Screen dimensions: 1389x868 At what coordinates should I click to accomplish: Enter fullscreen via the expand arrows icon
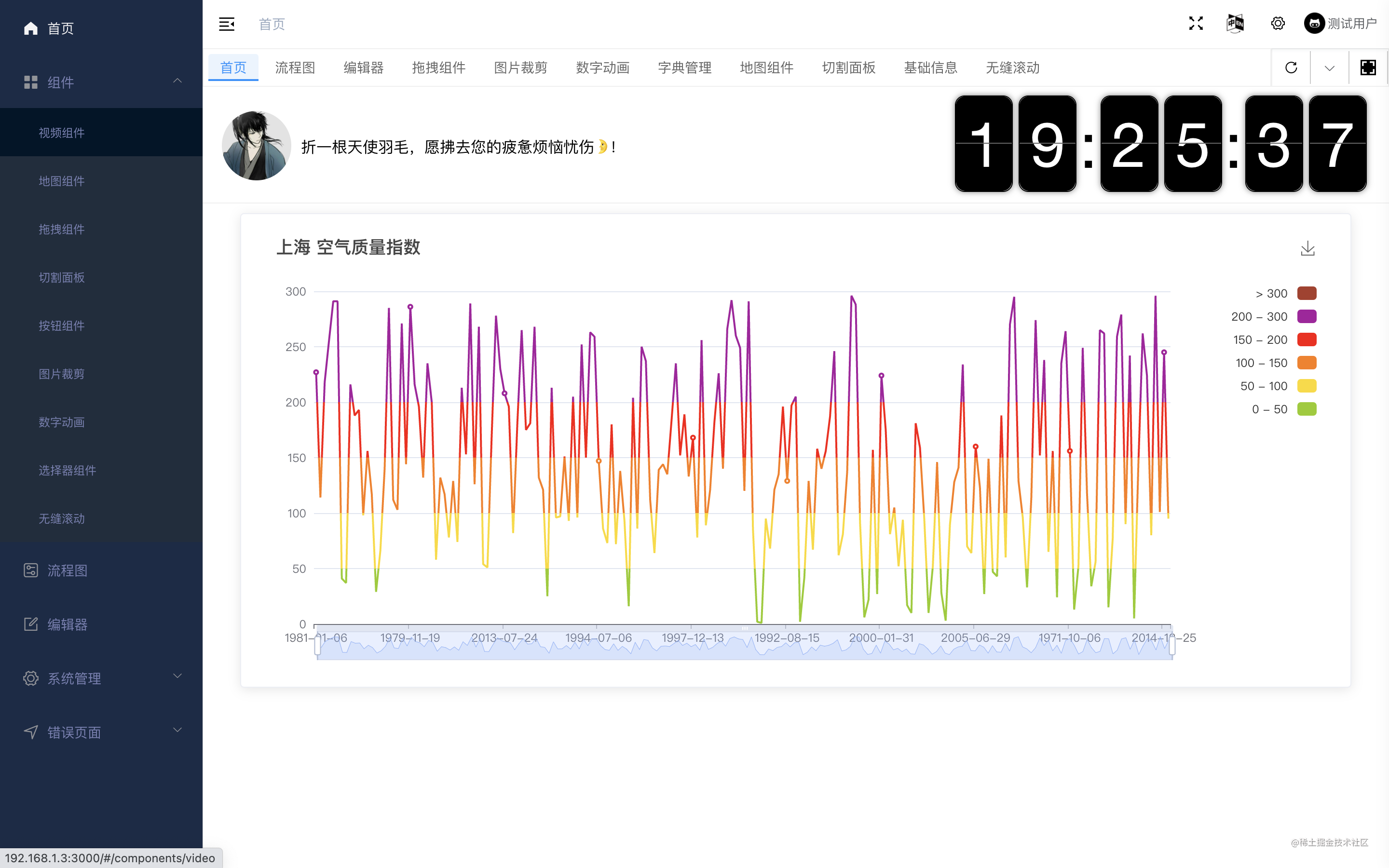[x=1196, y=24]
